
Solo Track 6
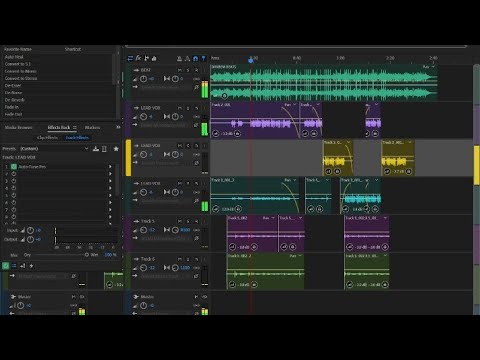tap(188, 259)
